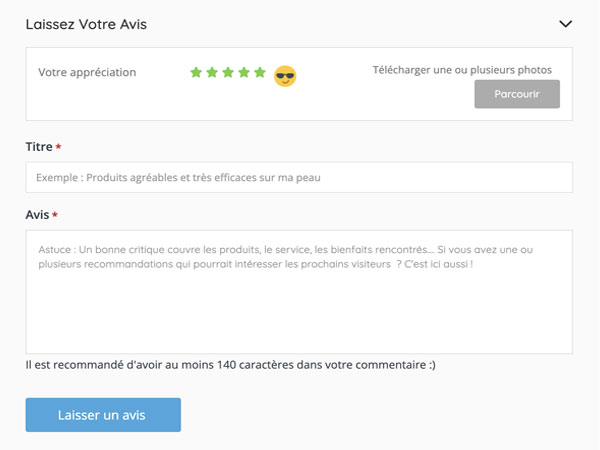This screenshot has width=600, height=450.
Task: Submit with Laisser un avis button
Action: coord(103,415)
